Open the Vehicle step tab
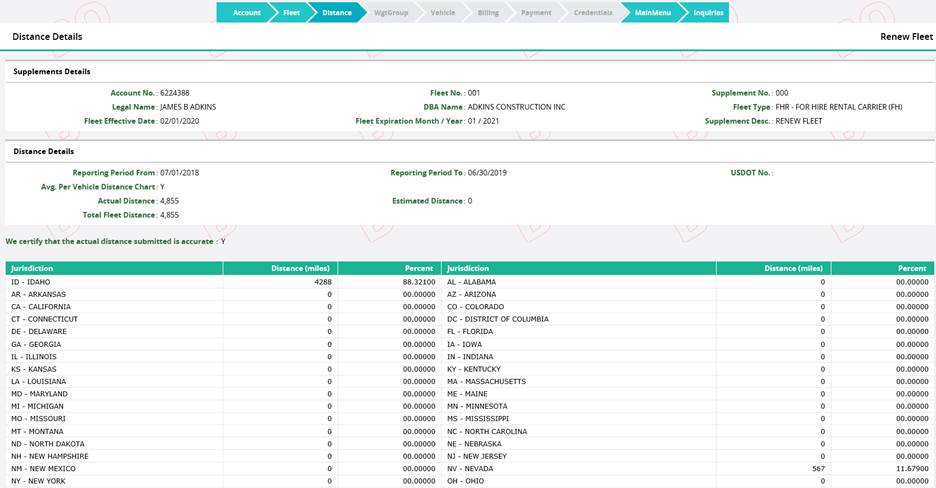 (442, 13)
